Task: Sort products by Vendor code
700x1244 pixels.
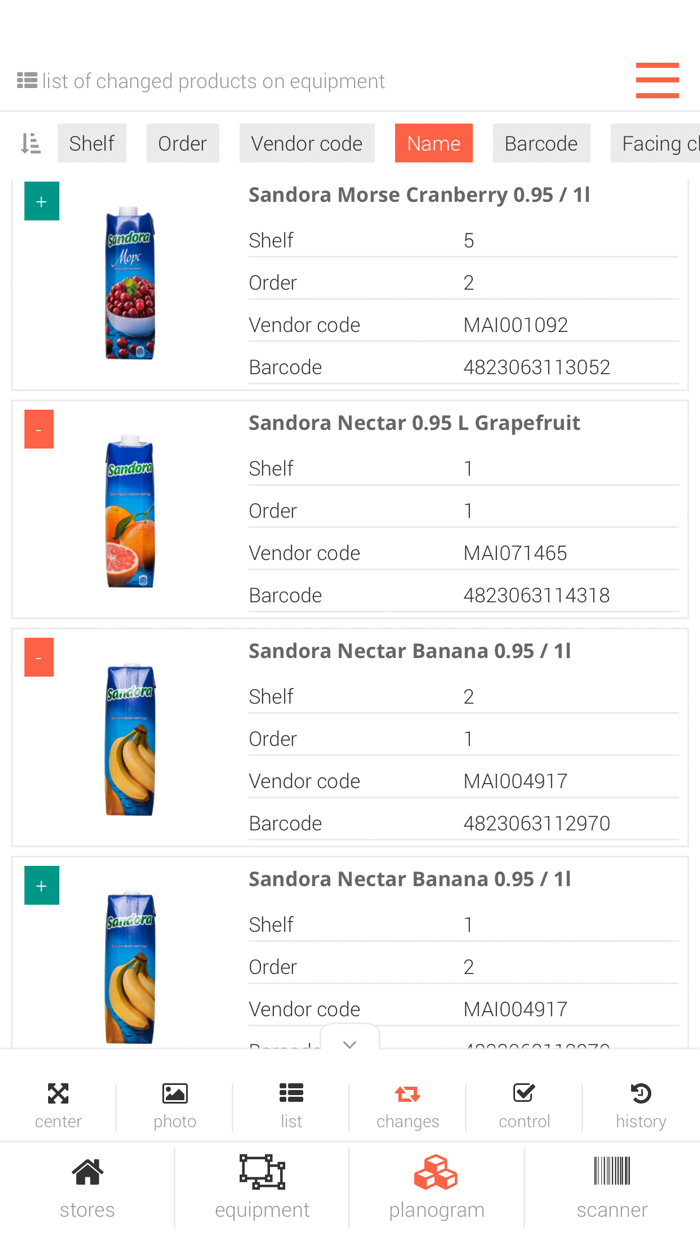Action: pyautogui.click(x=307, y=143)
